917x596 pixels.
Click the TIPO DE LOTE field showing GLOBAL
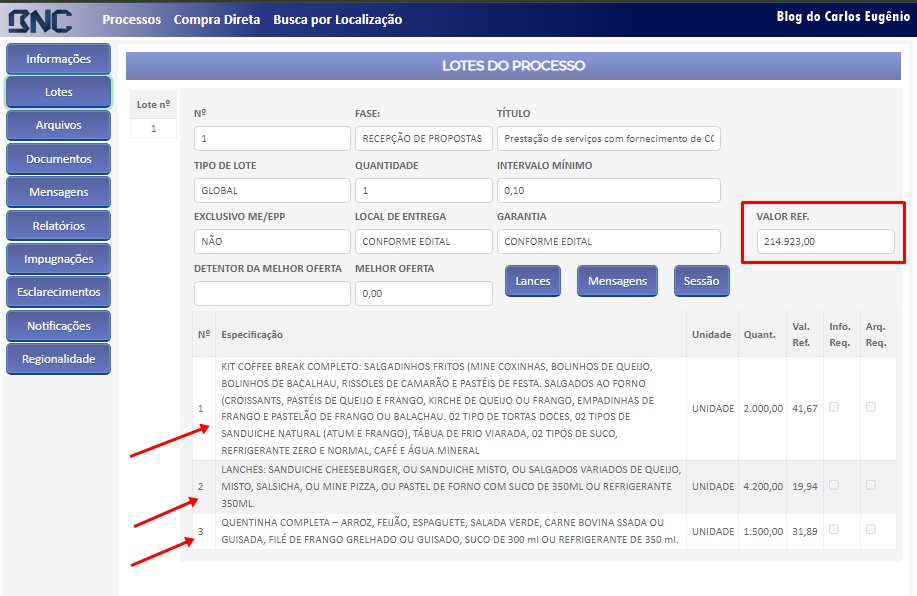[272, 191]
